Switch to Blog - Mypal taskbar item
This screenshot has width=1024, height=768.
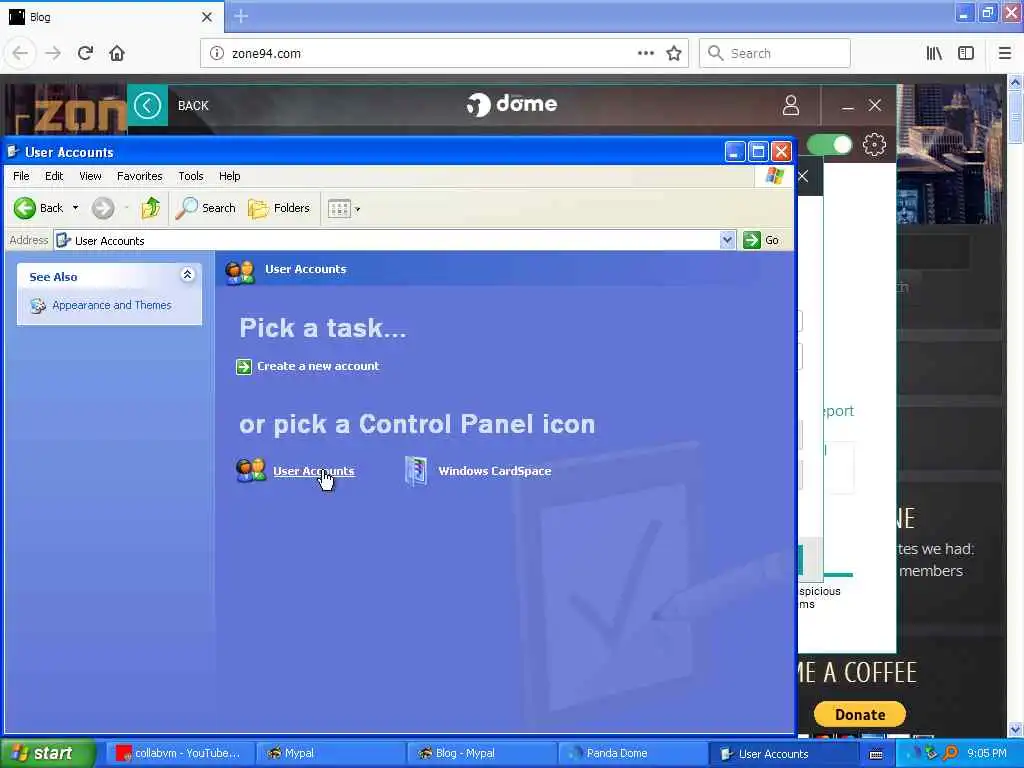(x=481, y=753)
